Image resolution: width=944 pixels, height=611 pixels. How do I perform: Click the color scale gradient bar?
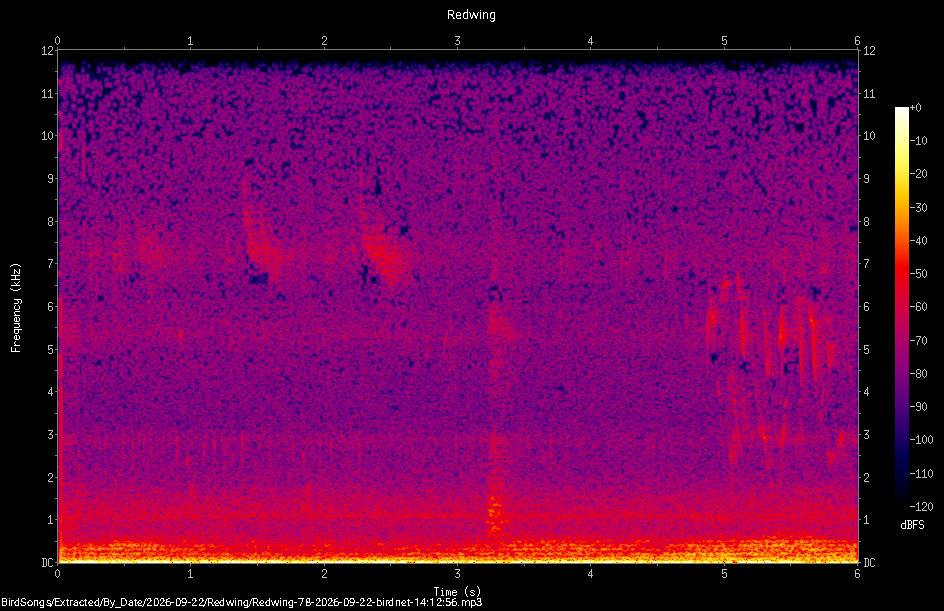point(901,307)
